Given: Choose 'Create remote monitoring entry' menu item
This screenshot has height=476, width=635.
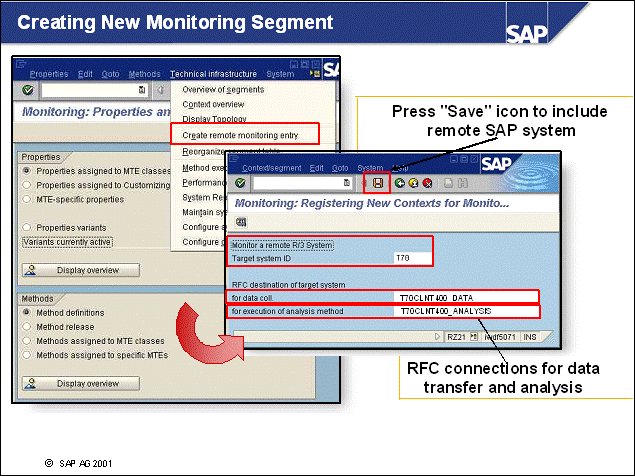Looking at the screenshot, I should click(244, 133).
